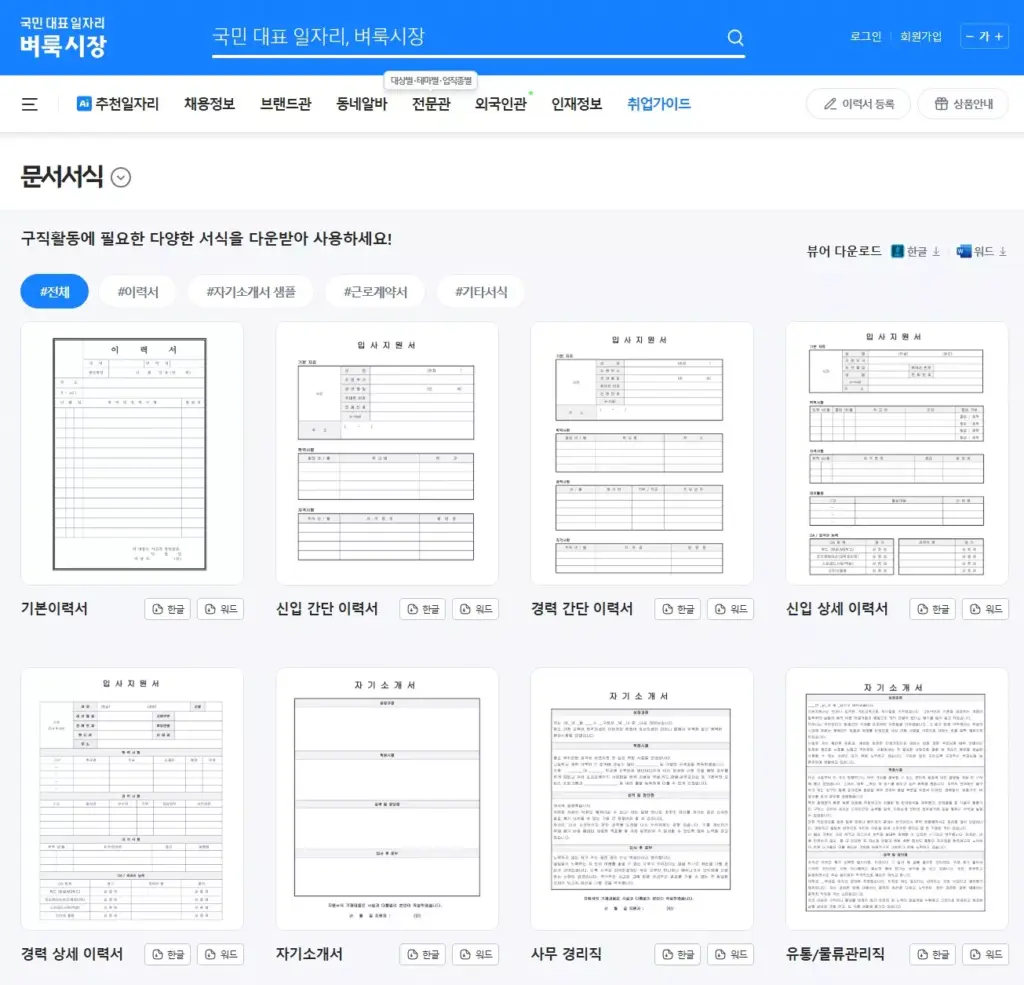
Task: Open the 자기소개서 template thumbnail
Action: click(x=385, y=798)
